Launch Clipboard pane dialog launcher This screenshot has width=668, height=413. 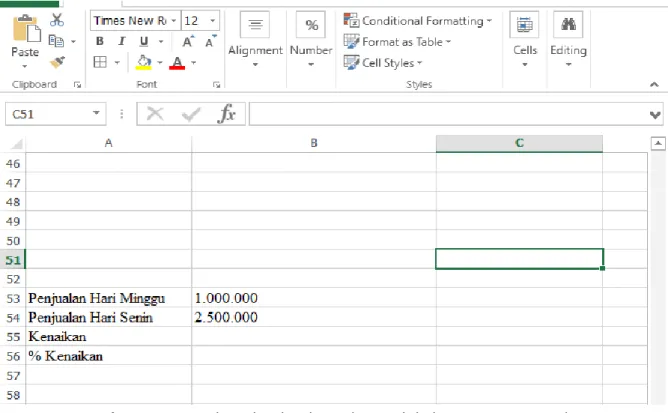78,85
